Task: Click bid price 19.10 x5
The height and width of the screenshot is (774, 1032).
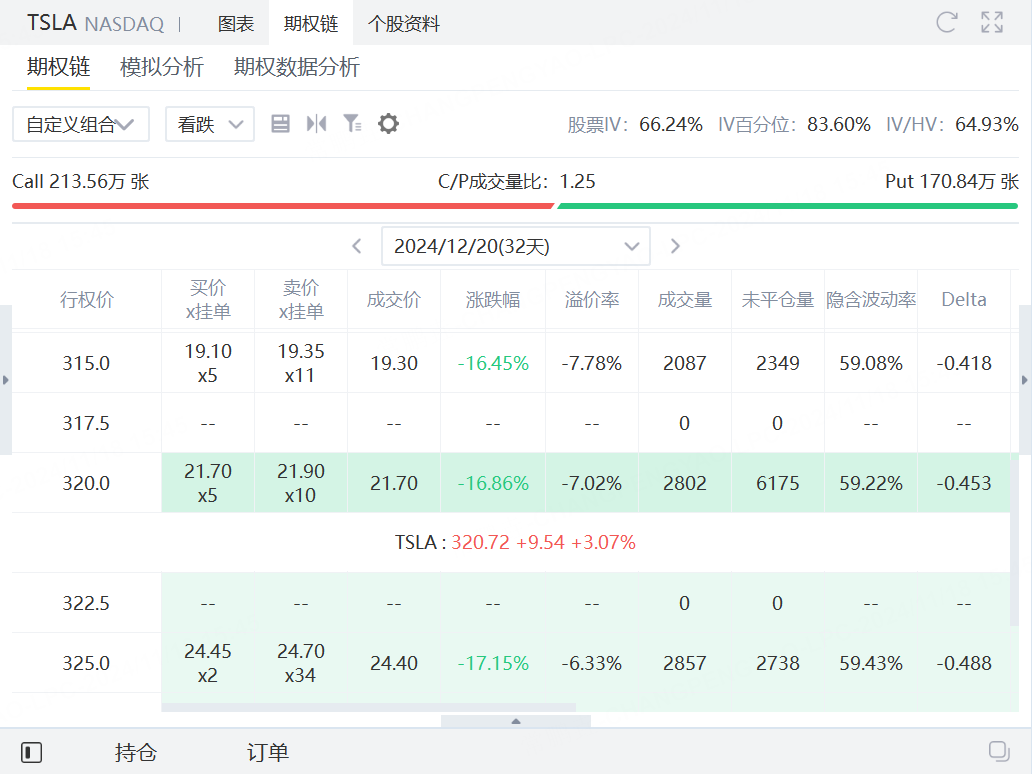Action: 208,363
